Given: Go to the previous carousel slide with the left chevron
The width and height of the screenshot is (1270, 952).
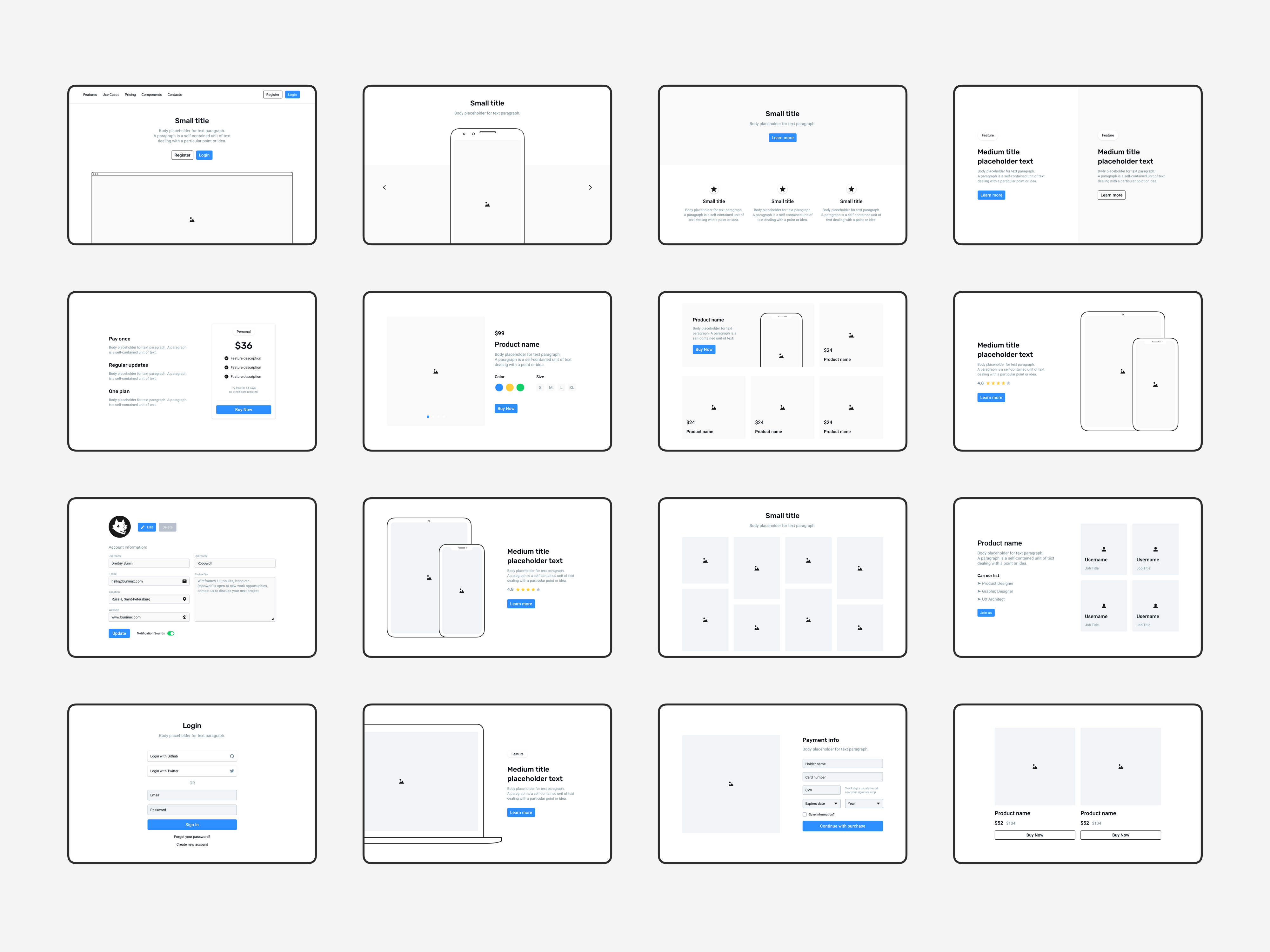Looking at the screenshot, I should point(384,188).
